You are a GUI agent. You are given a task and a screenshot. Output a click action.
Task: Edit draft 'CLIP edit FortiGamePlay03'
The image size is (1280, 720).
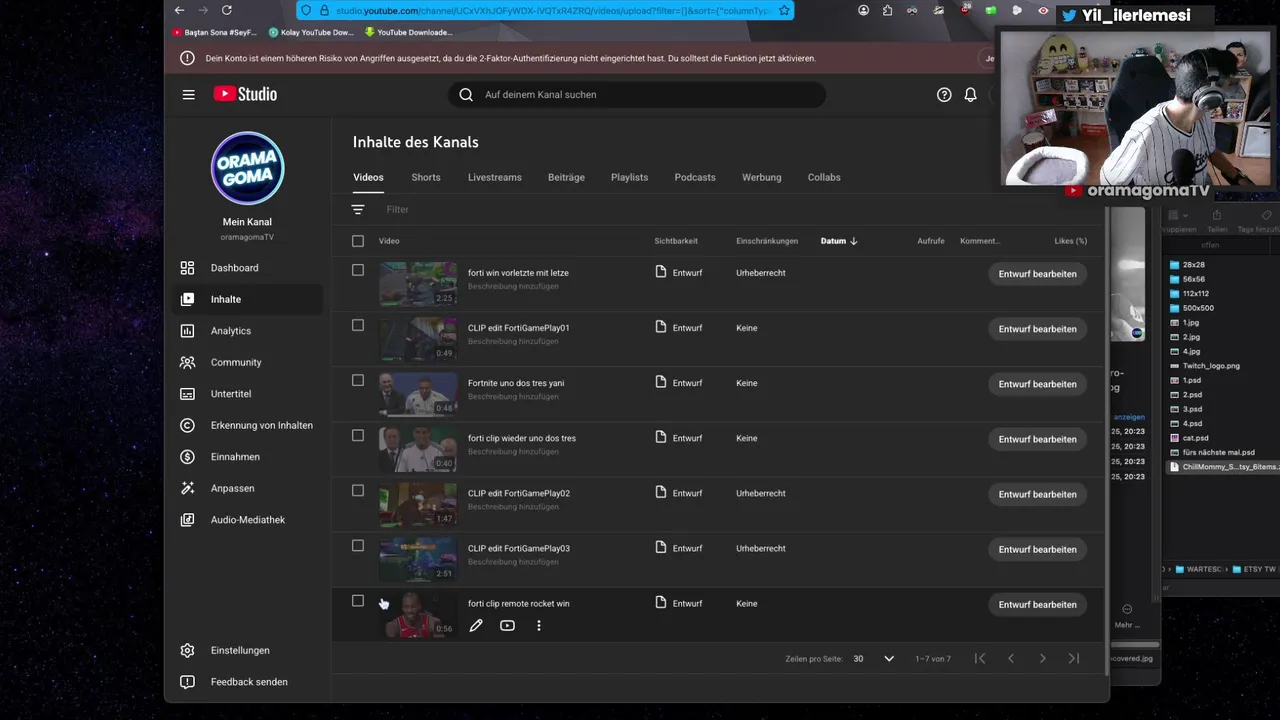click(x=1037, y=549)
